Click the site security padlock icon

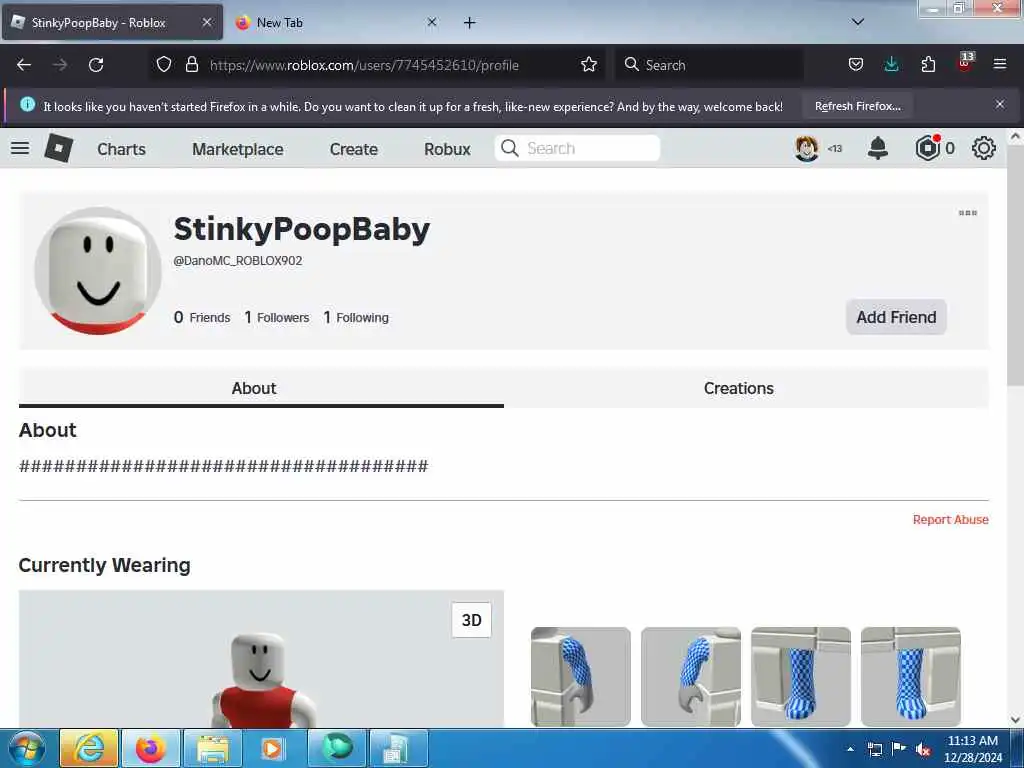(191, 64)
